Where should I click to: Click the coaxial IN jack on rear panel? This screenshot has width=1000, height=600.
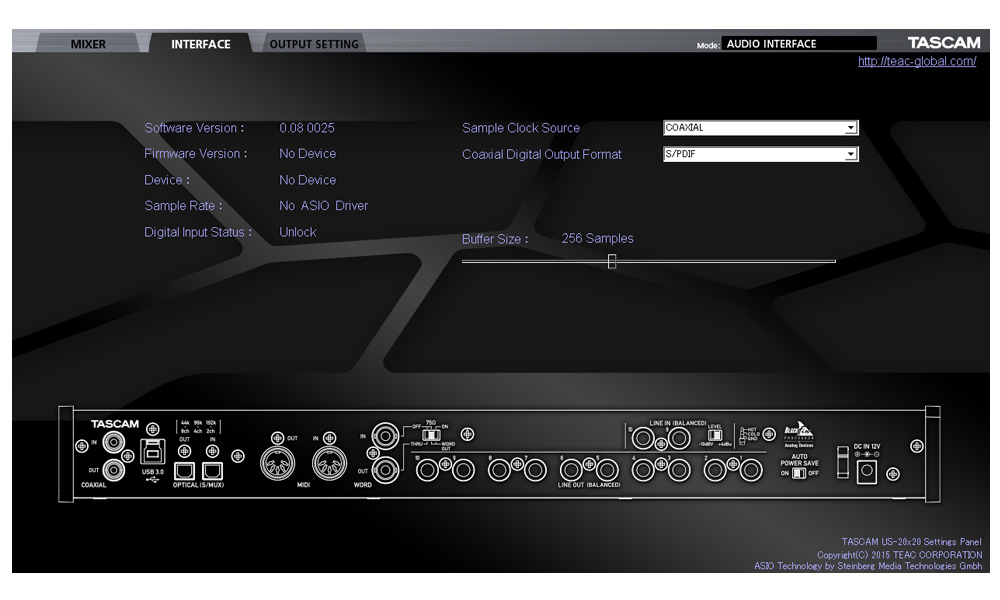point(114,441)
